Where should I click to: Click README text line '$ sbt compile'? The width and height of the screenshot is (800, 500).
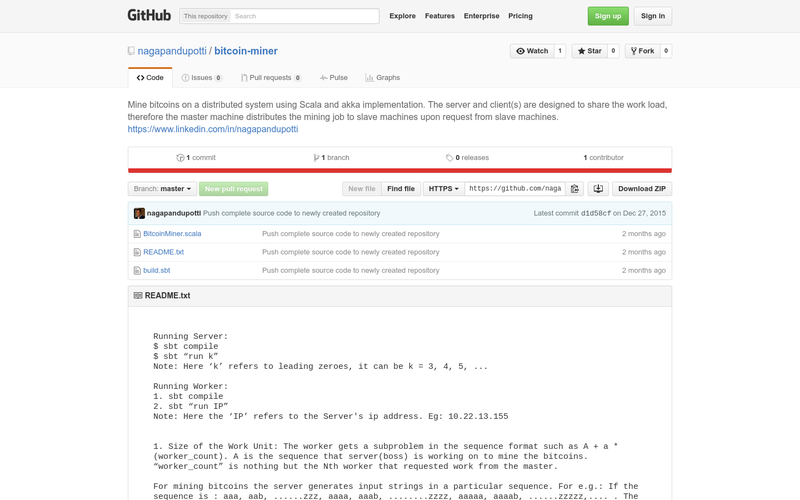[186, 346]
